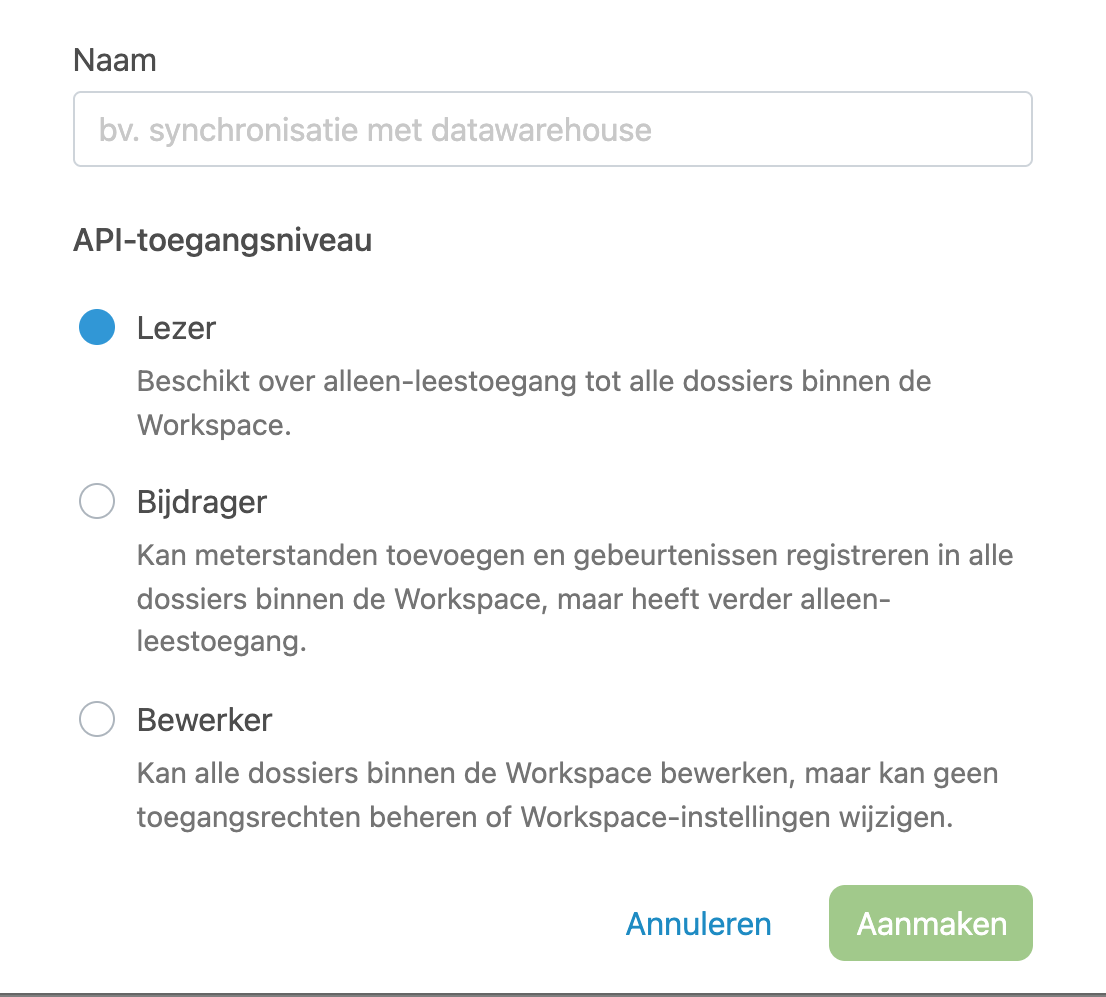Click the API-toegangsniveau heading

pos(222,241)
